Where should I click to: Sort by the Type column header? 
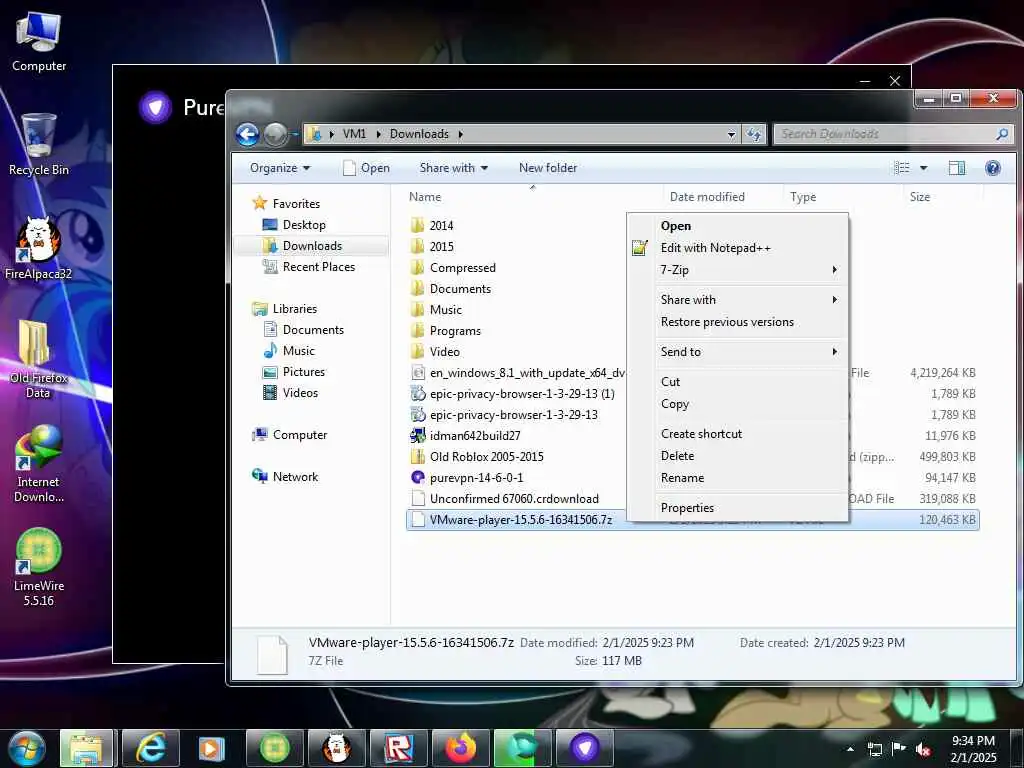click(843, 197)
